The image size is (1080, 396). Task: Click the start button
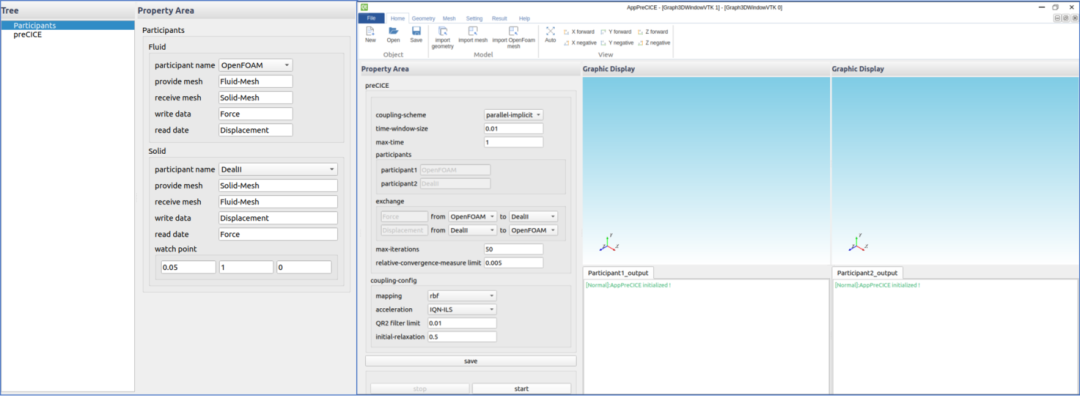(x=521, y=388)
